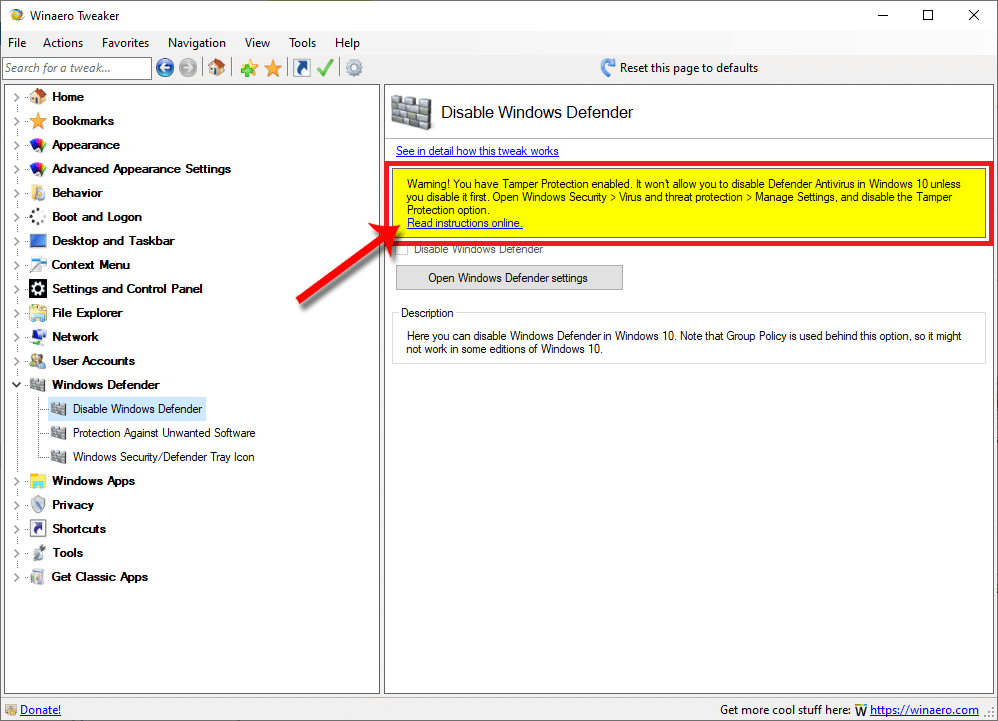Open the Tools menu in the menu bar

coord(302,43)
